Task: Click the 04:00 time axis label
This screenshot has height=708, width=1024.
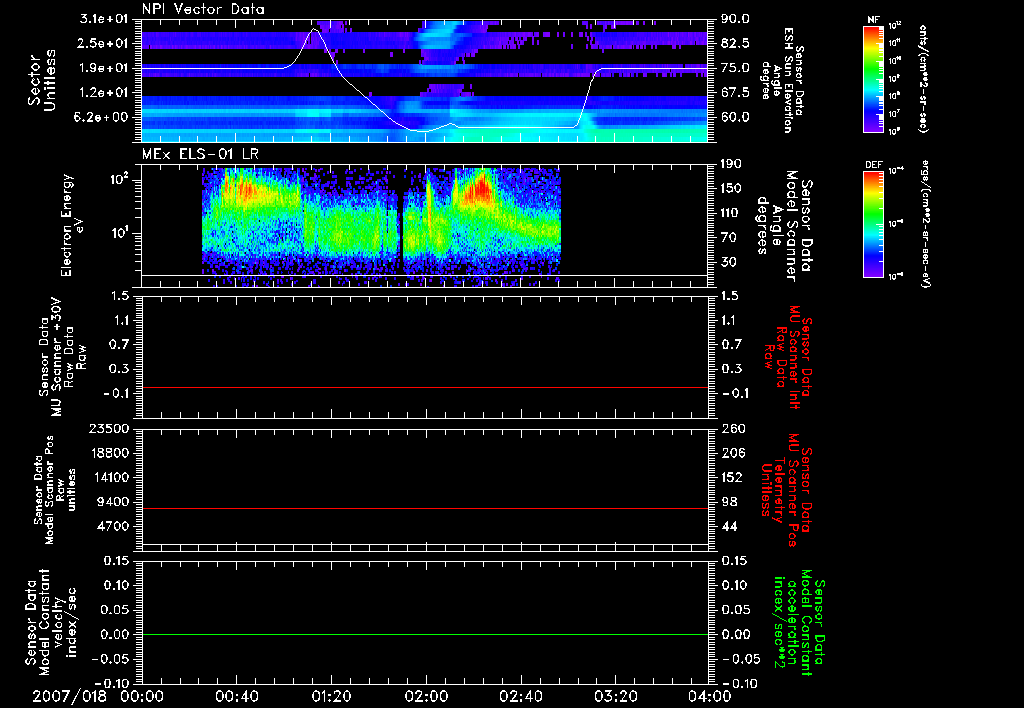Action: point(709,696)
